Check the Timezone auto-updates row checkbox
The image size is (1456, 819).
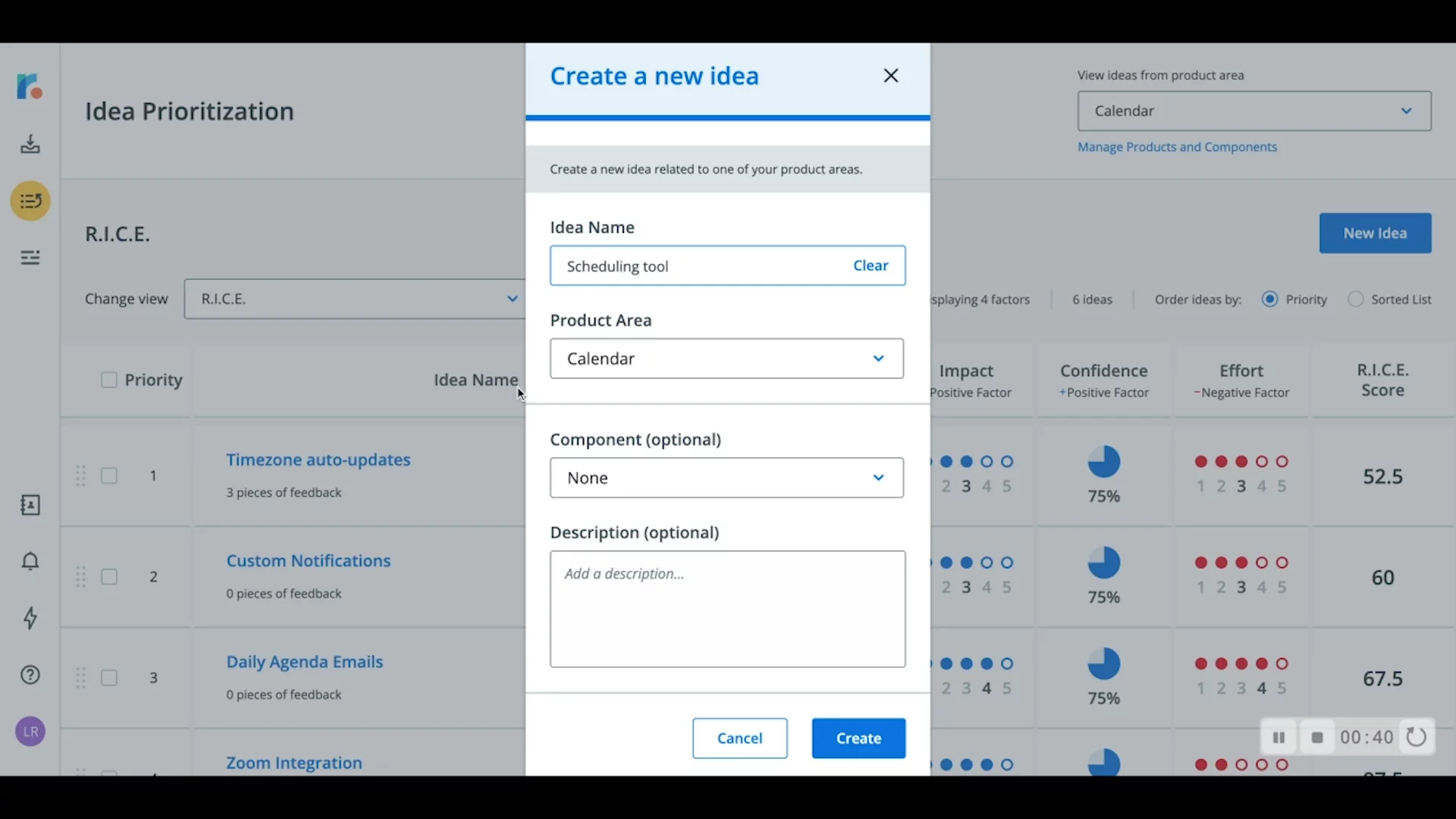coord(109,476)
